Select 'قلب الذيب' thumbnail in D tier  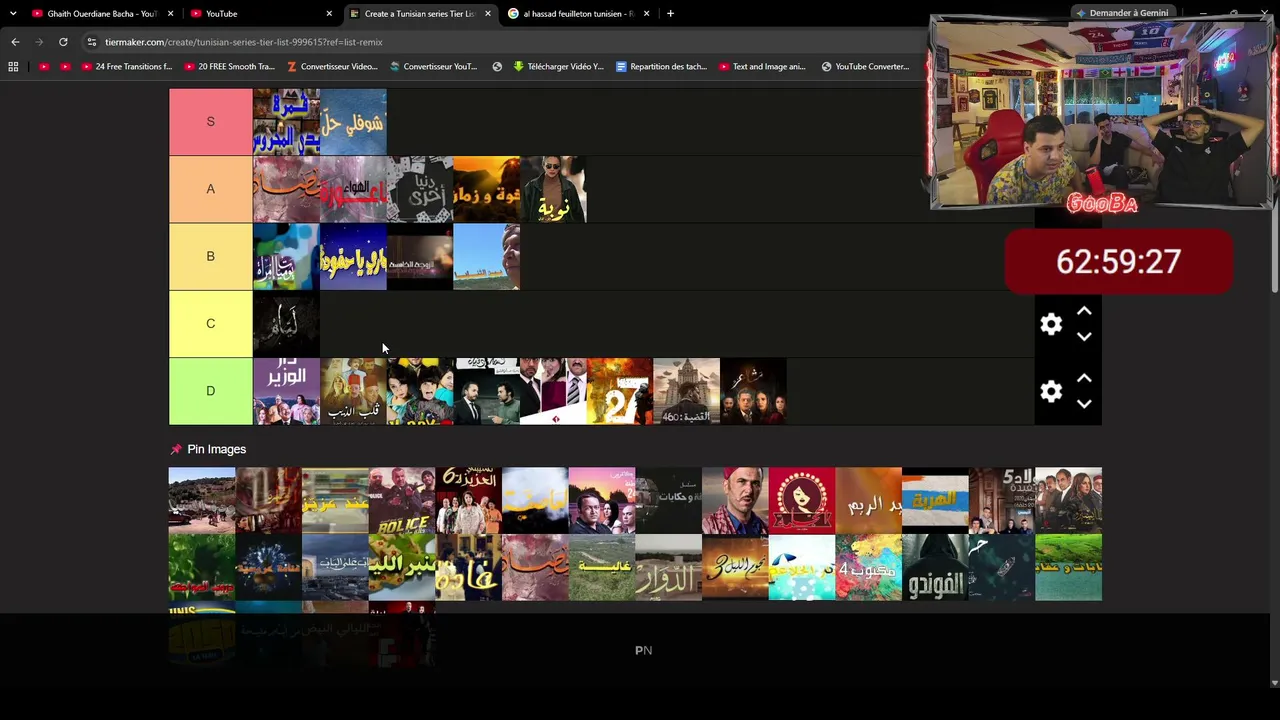[353, 392]
